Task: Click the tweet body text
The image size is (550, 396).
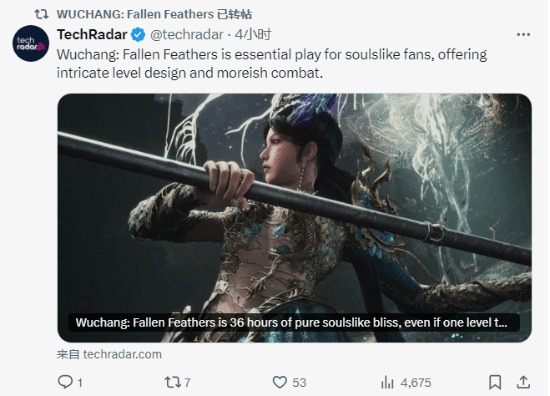Action: pyautogui.click(x=272, y=63)
